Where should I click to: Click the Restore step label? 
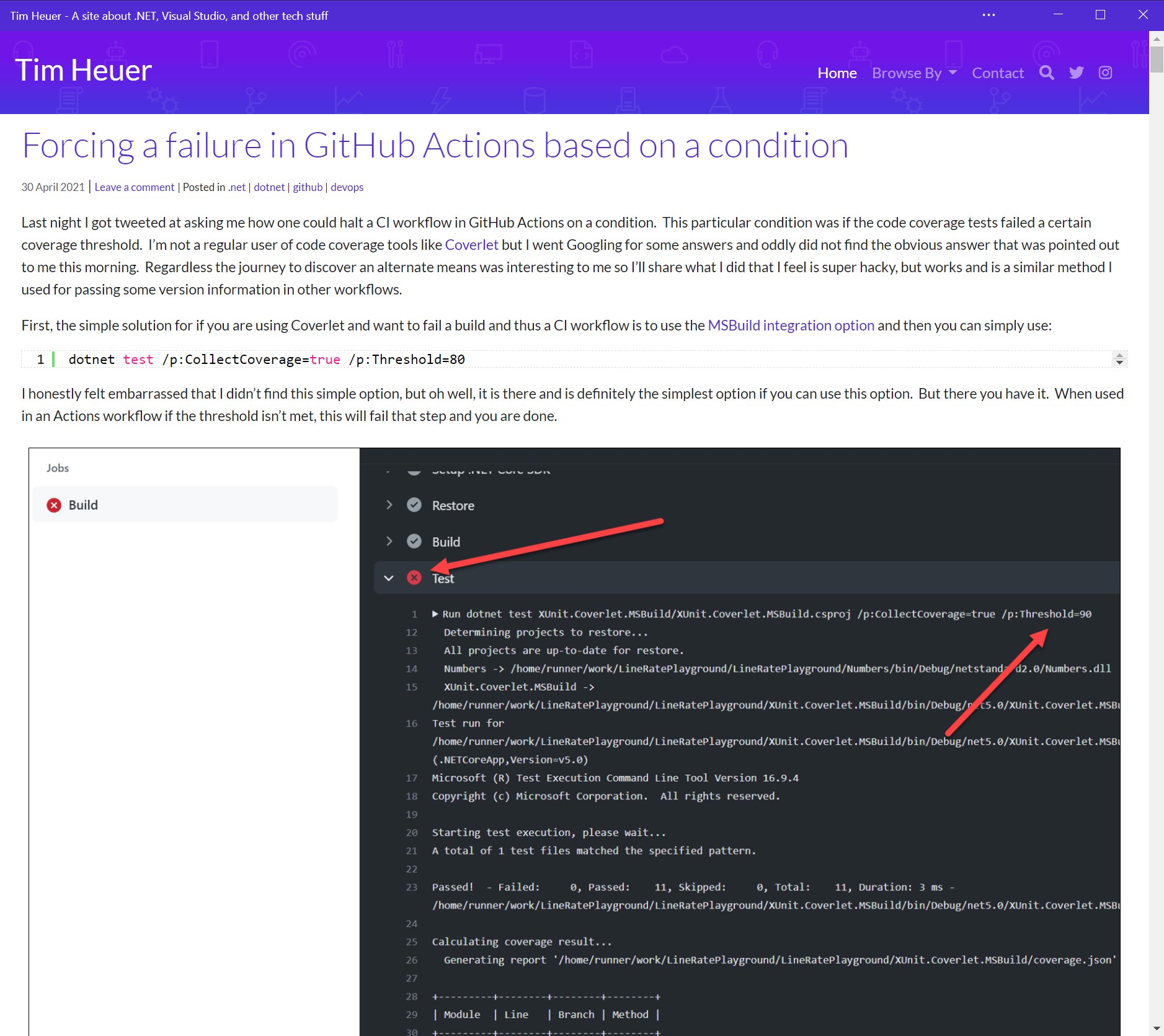[453, 506]
